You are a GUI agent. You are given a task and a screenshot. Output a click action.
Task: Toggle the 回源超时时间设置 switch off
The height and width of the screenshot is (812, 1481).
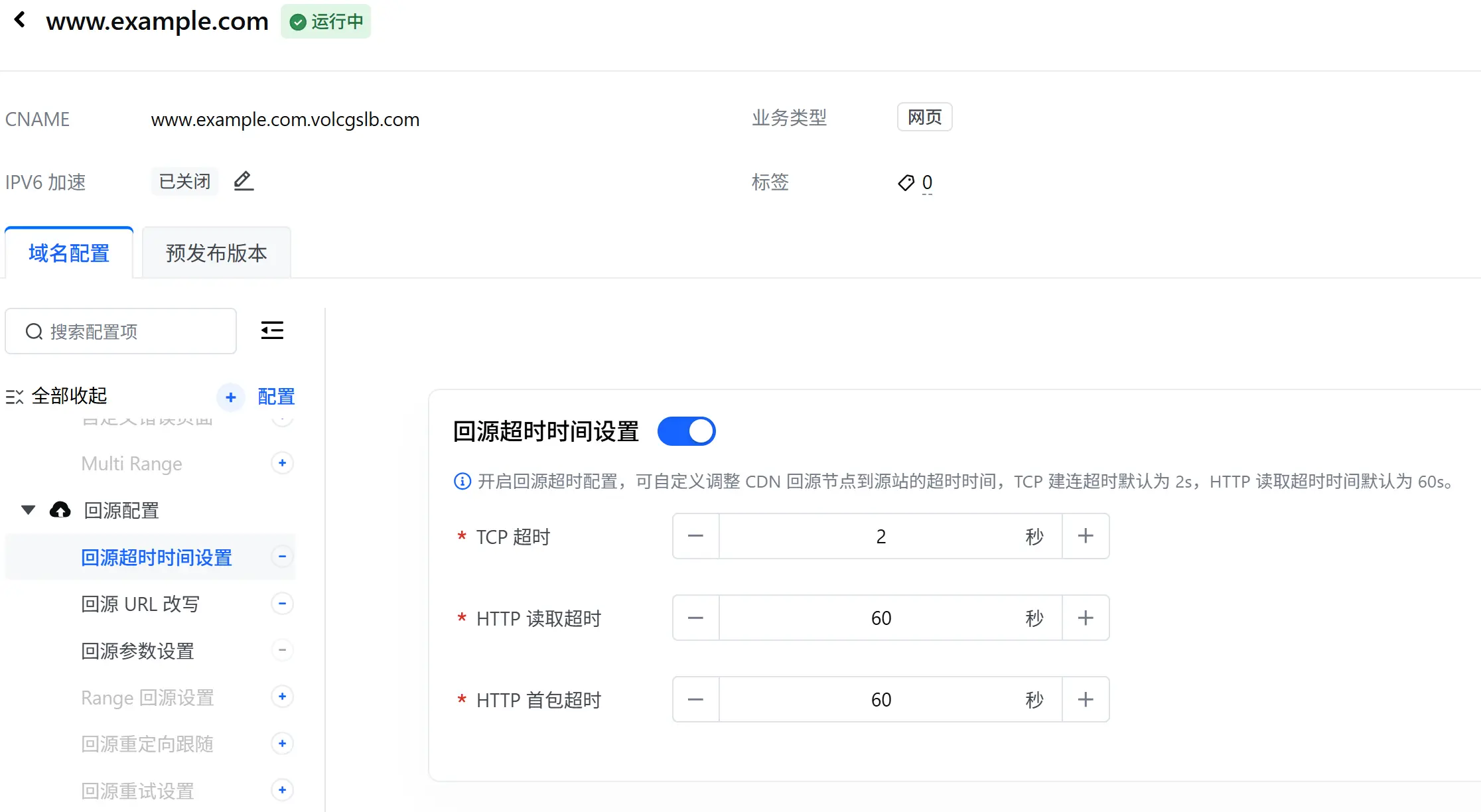pos(686,431)
